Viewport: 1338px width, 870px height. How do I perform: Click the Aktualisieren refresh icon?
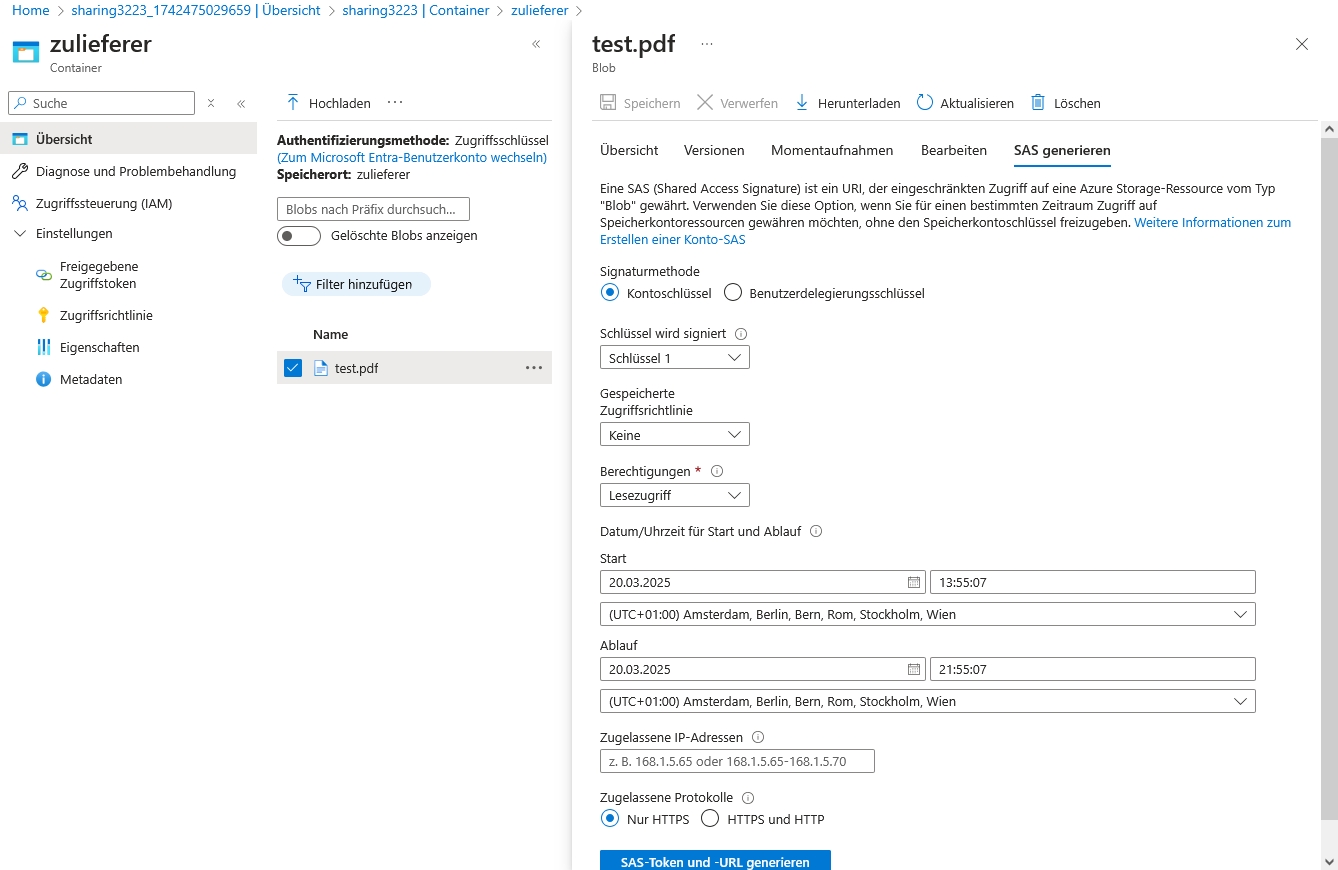925,103
